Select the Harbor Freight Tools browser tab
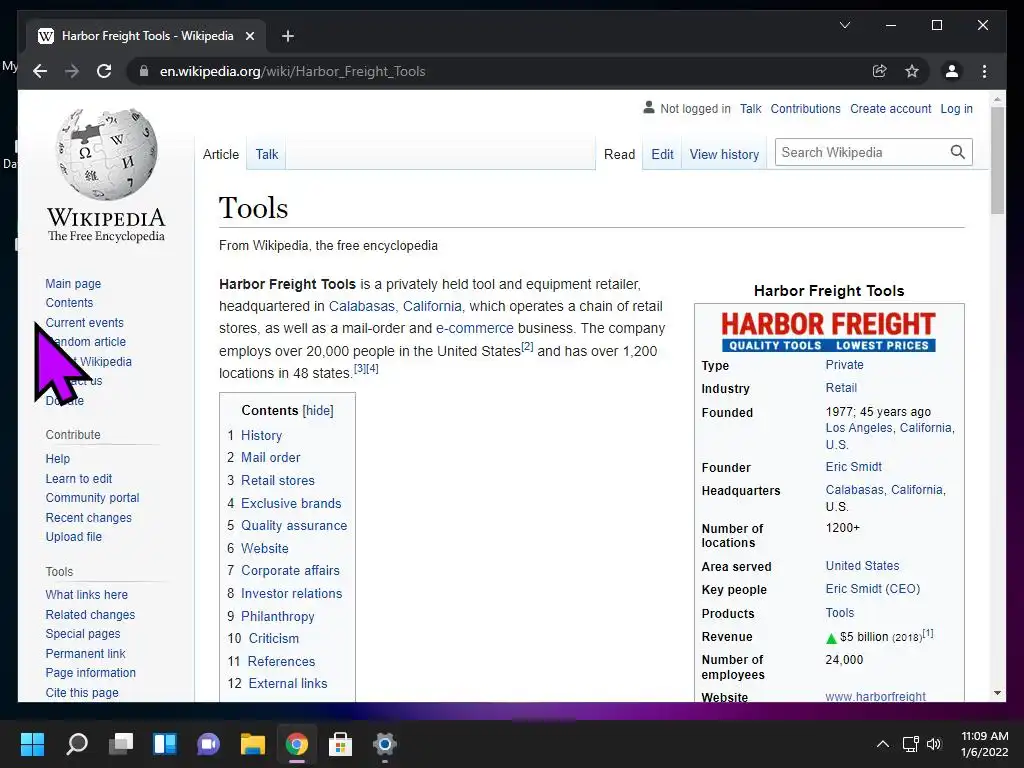This screenshot has width=1024, height=768. click(146, 36)
